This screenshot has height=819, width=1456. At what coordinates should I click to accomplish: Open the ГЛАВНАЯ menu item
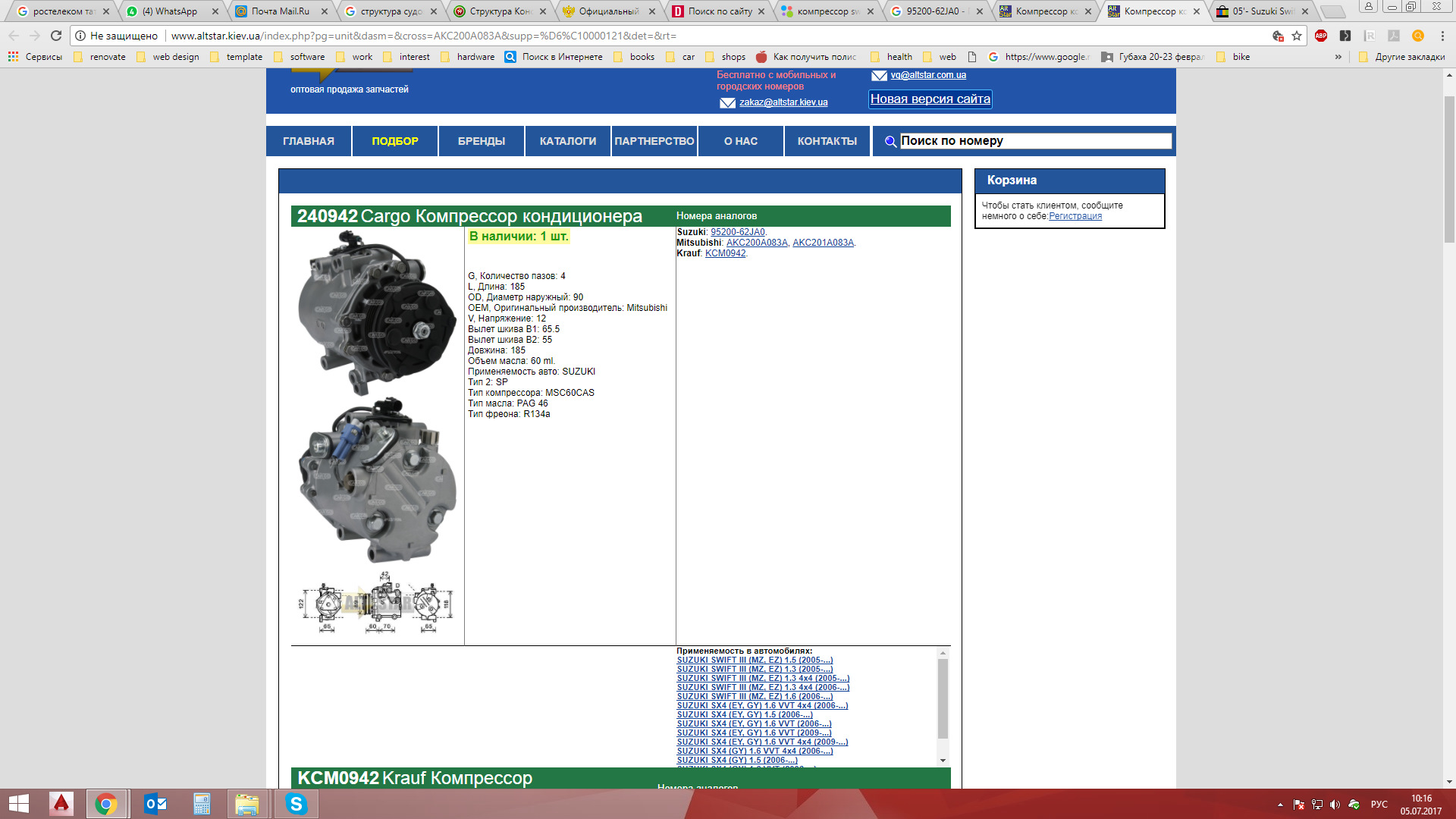(309, 141)
